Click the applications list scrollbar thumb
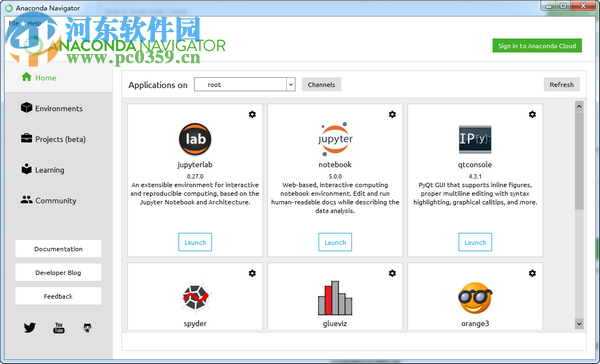The width and height of the screenshot is (600, 364). click(579, 161)
